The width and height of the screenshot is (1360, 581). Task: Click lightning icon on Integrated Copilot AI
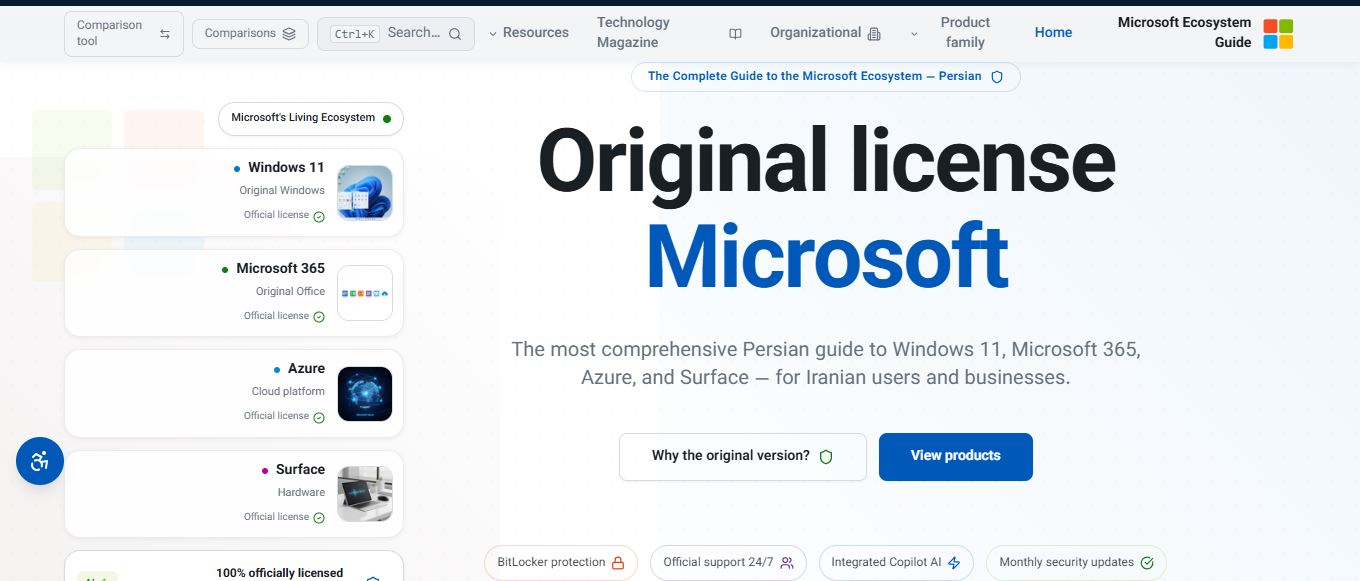(954, 563)
